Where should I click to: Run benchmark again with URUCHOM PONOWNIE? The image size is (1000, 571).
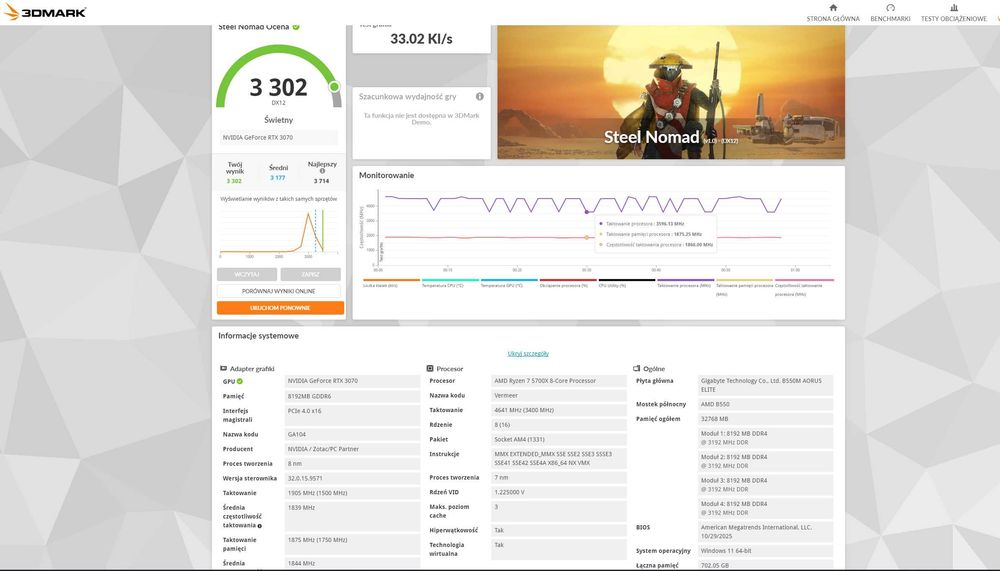pos(280,308)
